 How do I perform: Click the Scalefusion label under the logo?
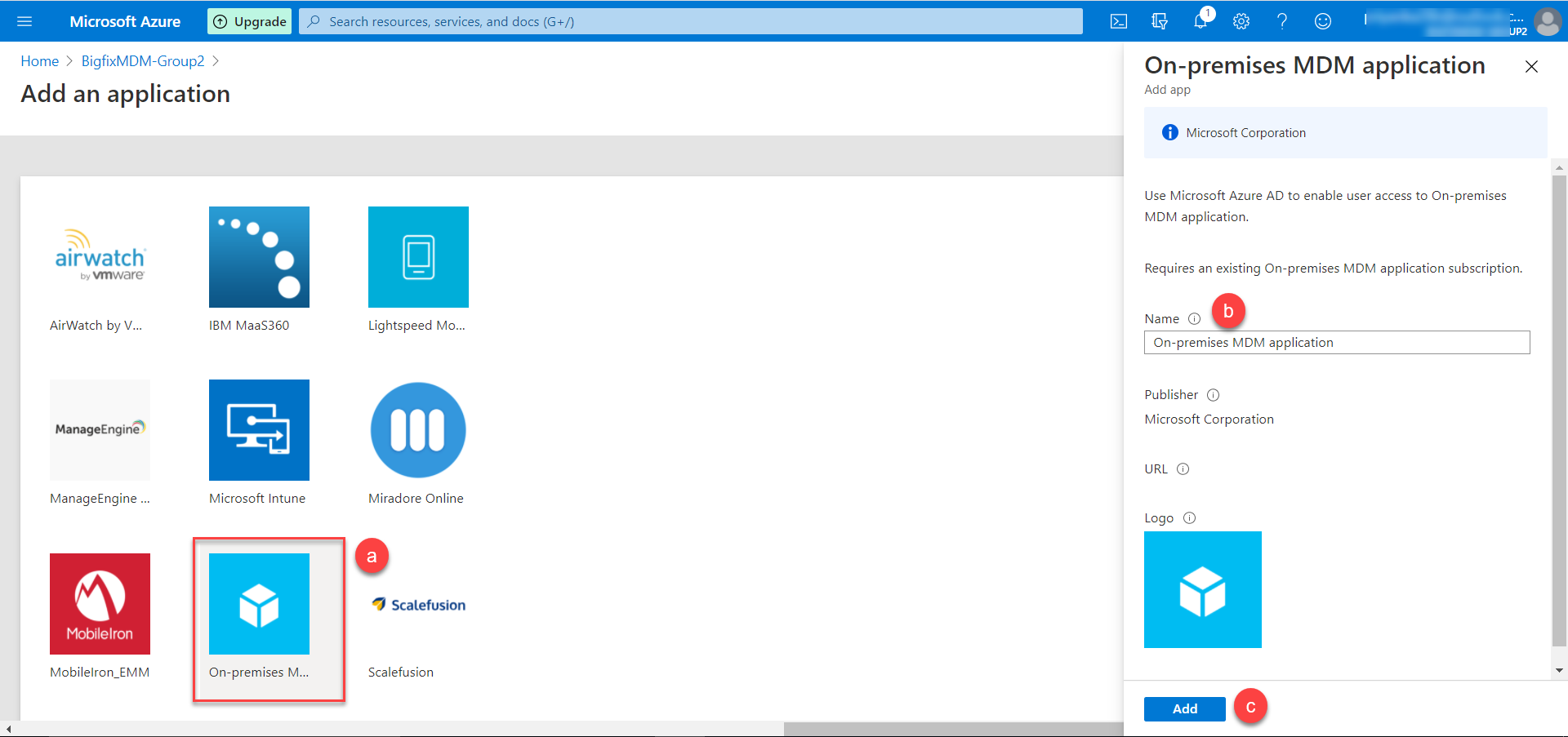pyautogui.click(x=401, y=673)
